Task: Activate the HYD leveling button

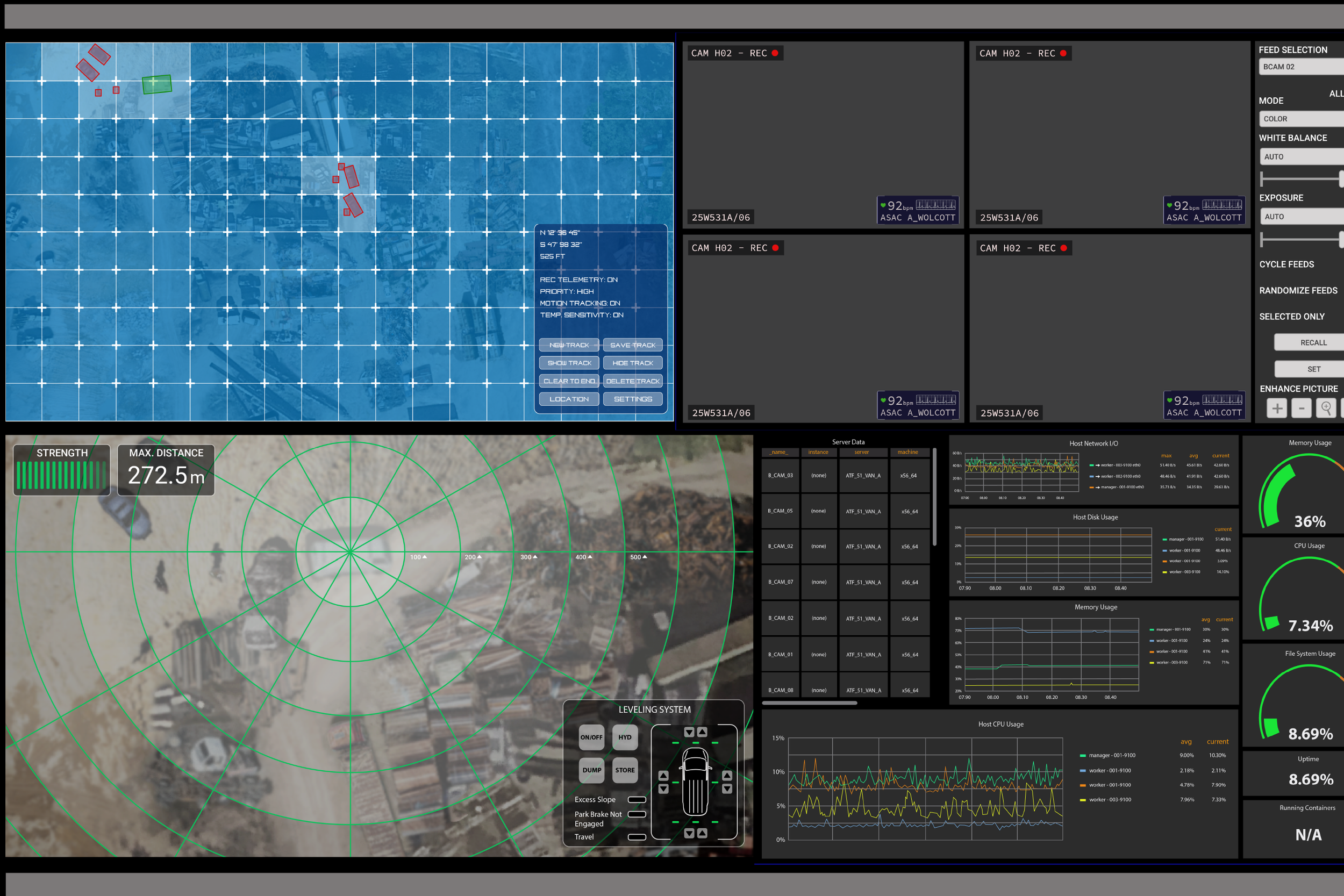Action: pos(625,737)
